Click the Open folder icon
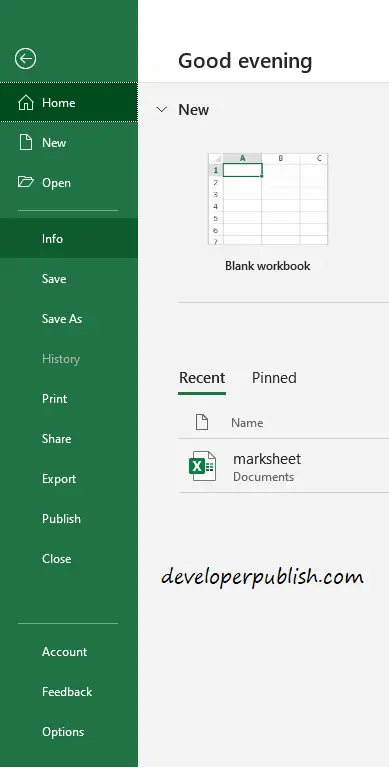Viewport: 389px width, 768px height. (x=25, y=182)
